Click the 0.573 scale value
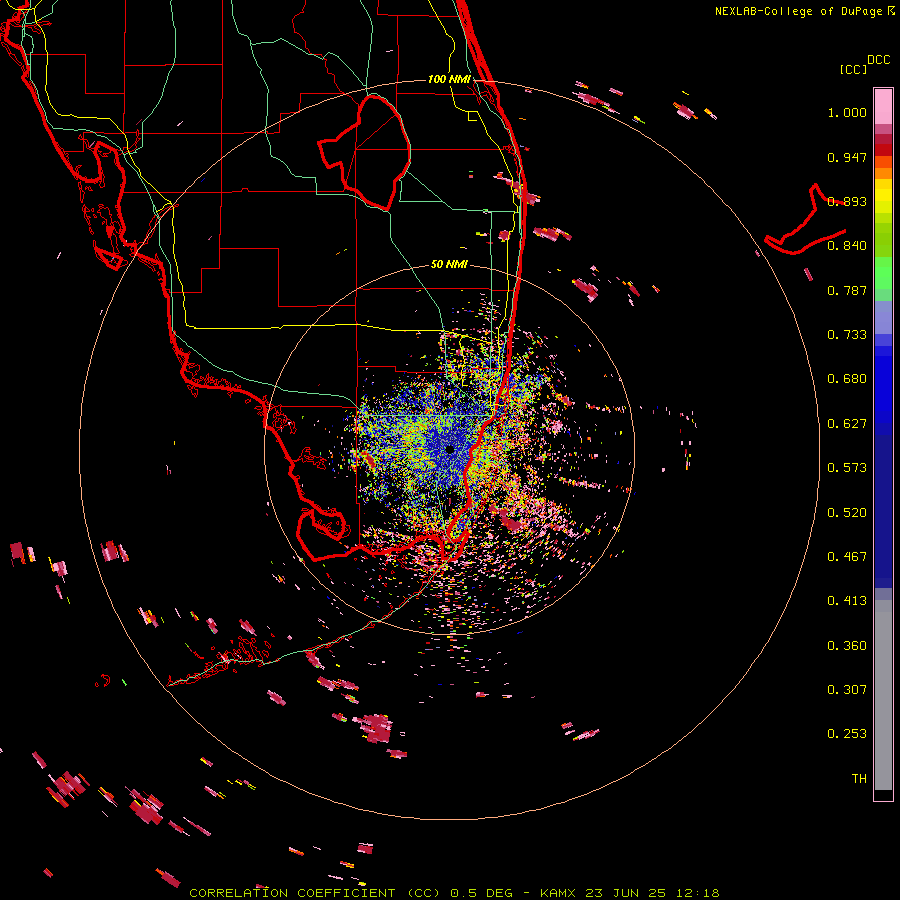The height and width of the screenshot is (900, 900). (847, 468)
